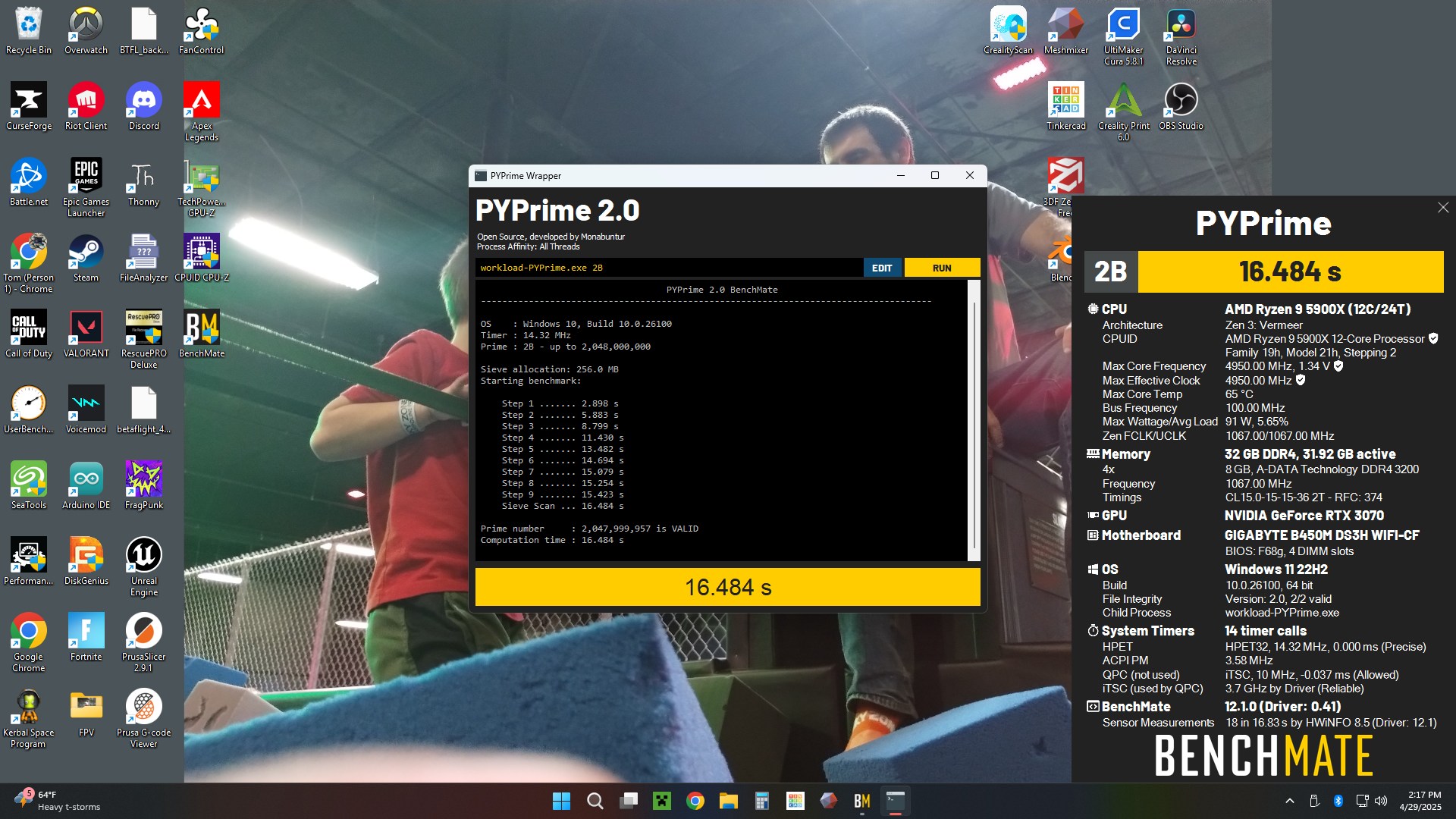
Task: Open the CurseForge desktop shortcut
Action: [x=29, y=107]
